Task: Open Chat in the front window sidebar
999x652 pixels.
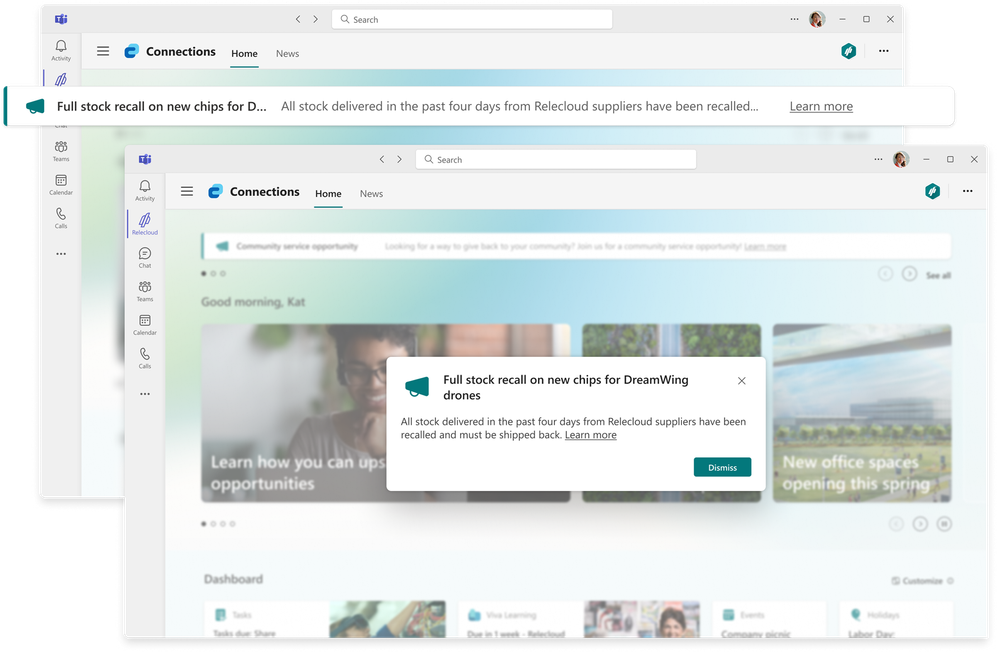Action: pyautogui.click(x=145, y=257)
